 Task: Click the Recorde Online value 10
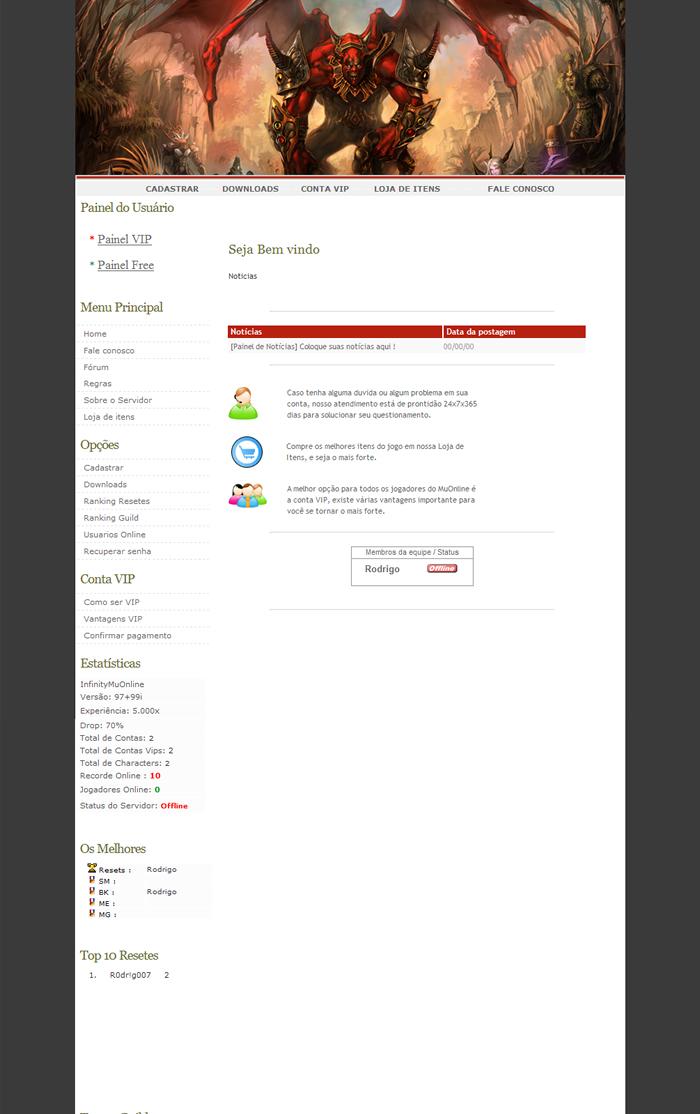(155, 776)
